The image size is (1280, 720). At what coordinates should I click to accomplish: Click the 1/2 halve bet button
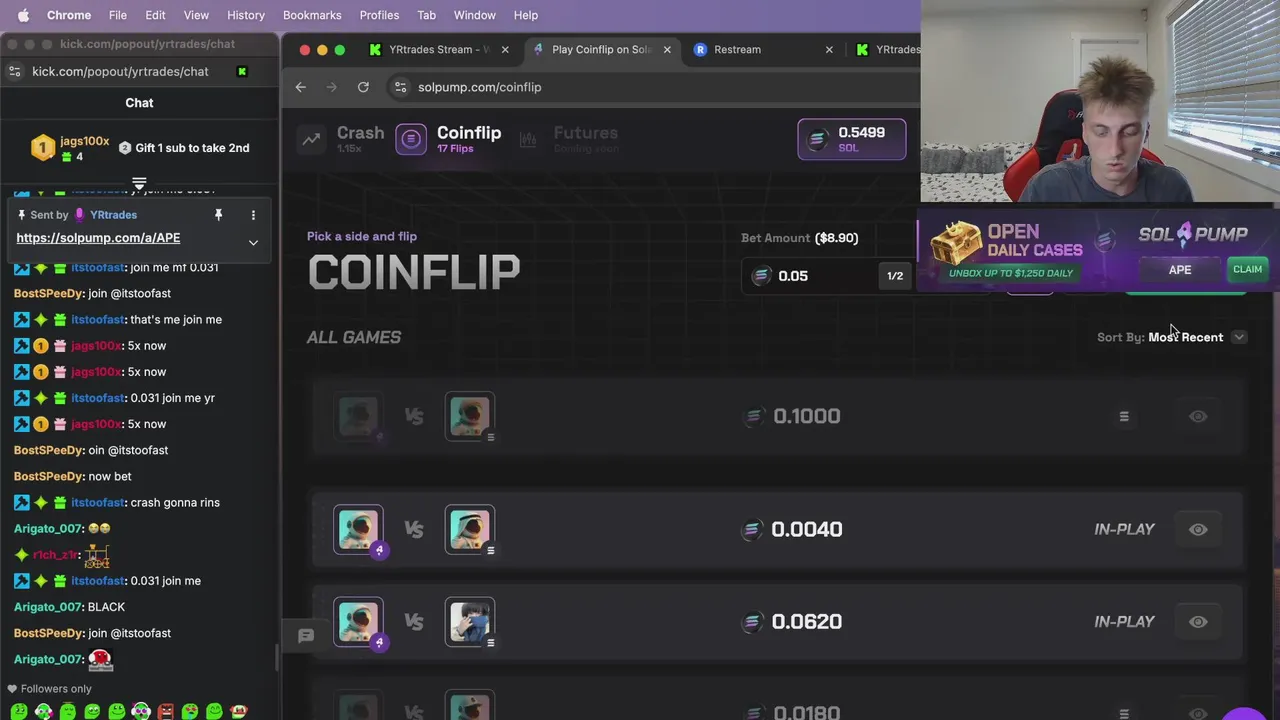tap(895, 276)
